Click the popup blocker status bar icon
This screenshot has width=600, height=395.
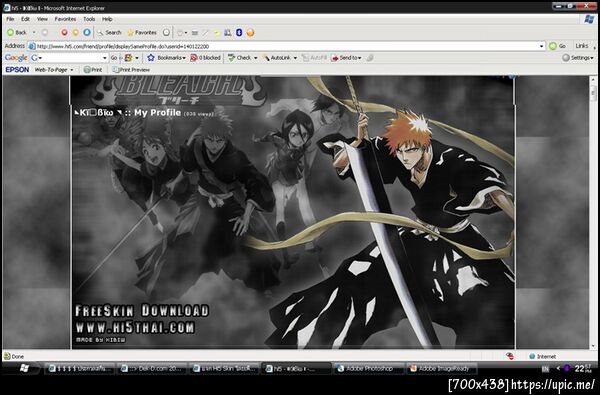pyautogui.click(x=510, y=356)
